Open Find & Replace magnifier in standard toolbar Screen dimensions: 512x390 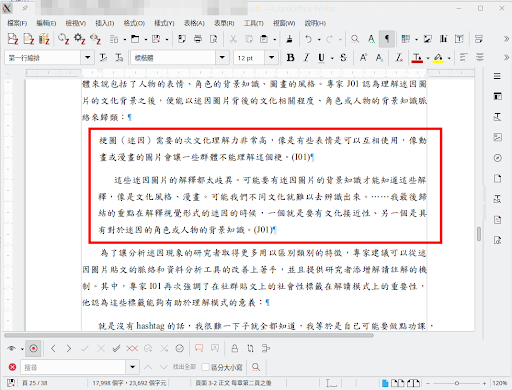(x=355, y=39)
